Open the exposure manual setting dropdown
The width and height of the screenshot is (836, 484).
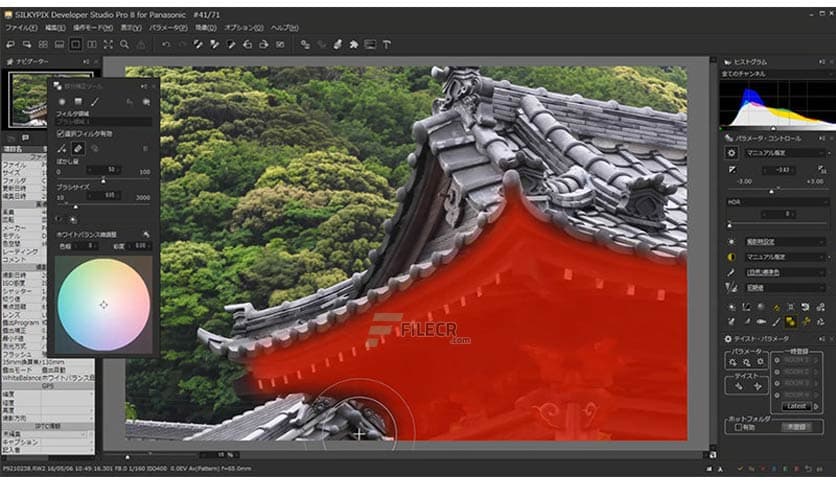pos(785,153)
